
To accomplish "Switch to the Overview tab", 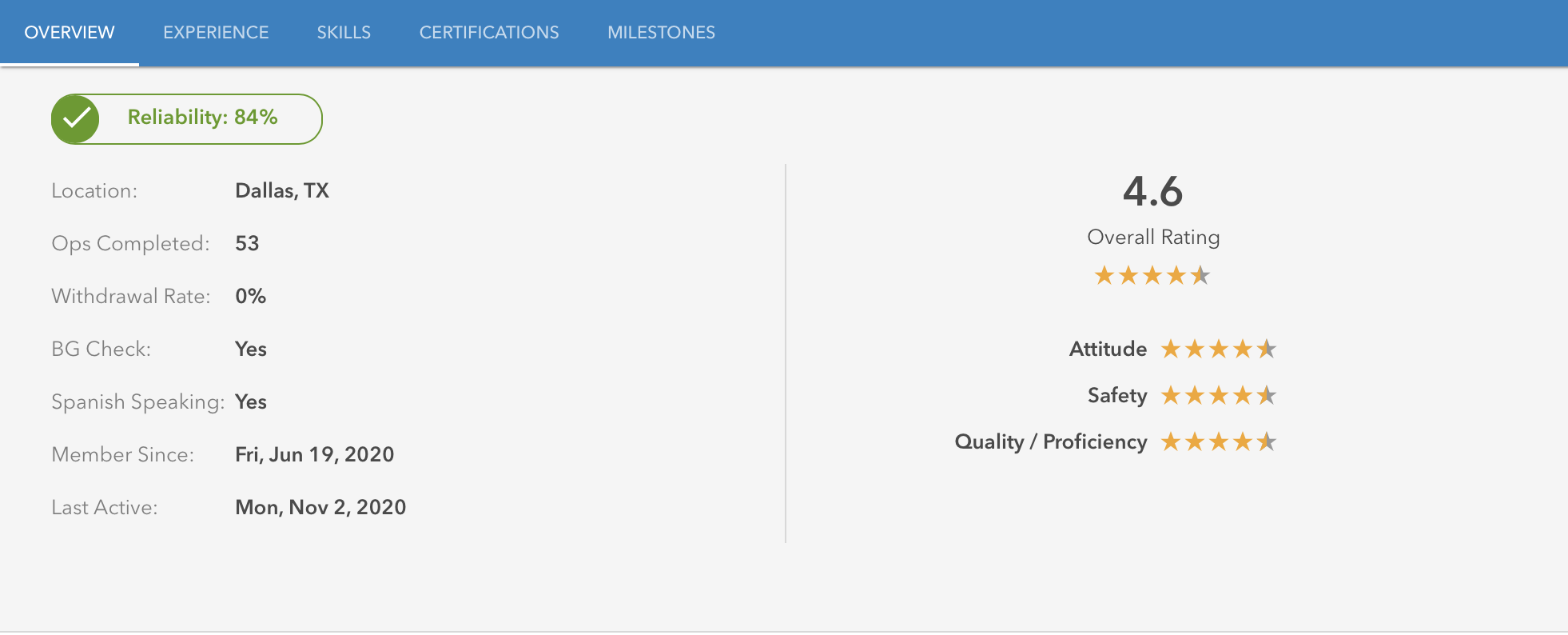I will 70,33.
